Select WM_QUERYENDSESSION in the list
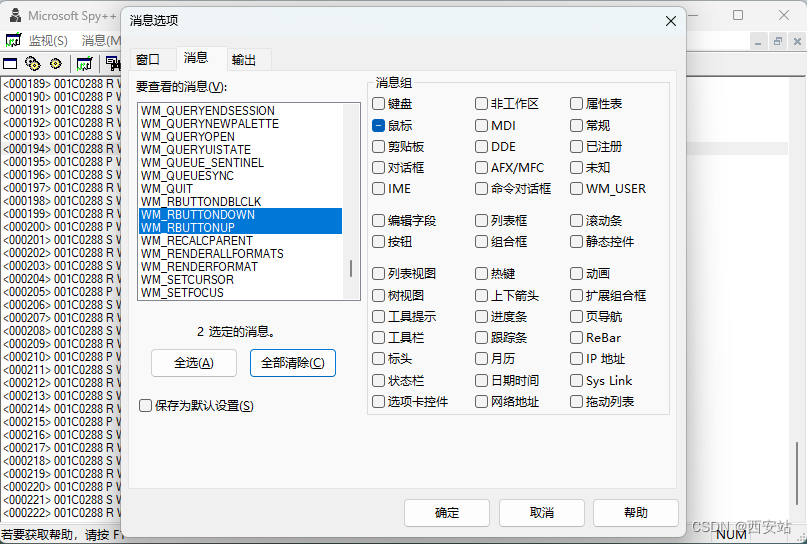This screenshot has width=807, height=544. pyautogui.click(x=240, y=111)
